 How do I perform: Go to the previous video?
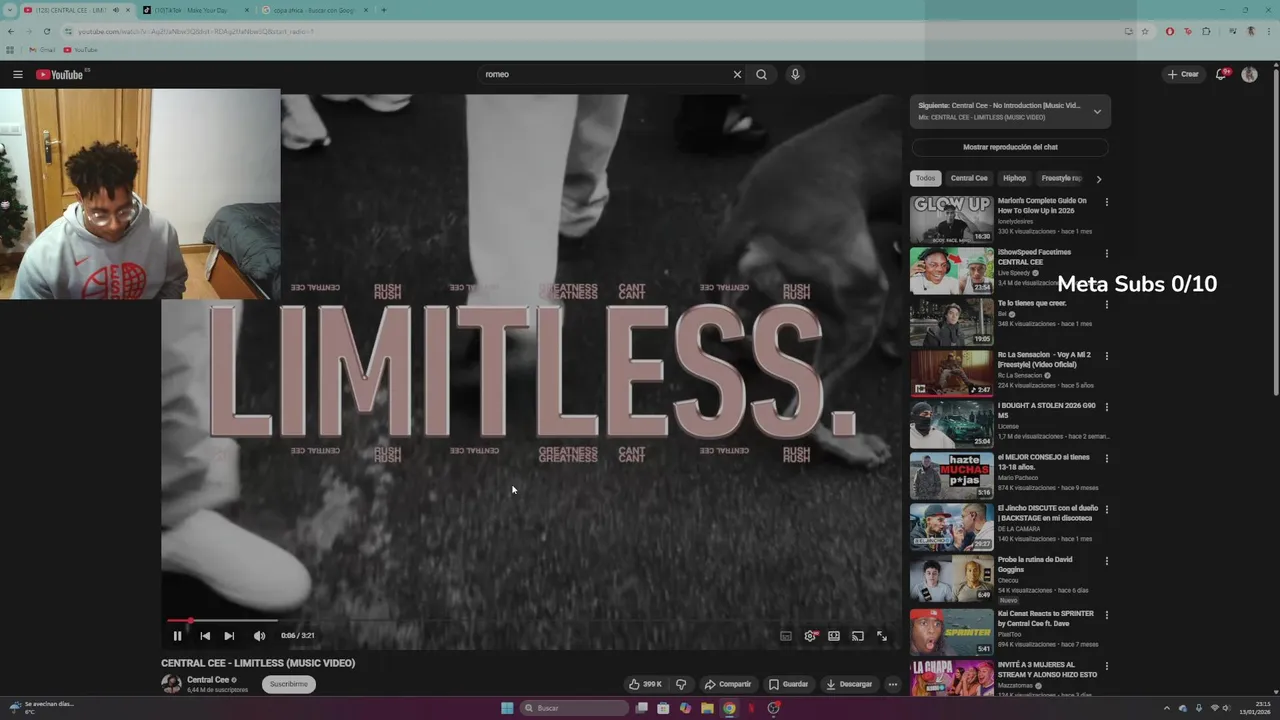point(205,636)
